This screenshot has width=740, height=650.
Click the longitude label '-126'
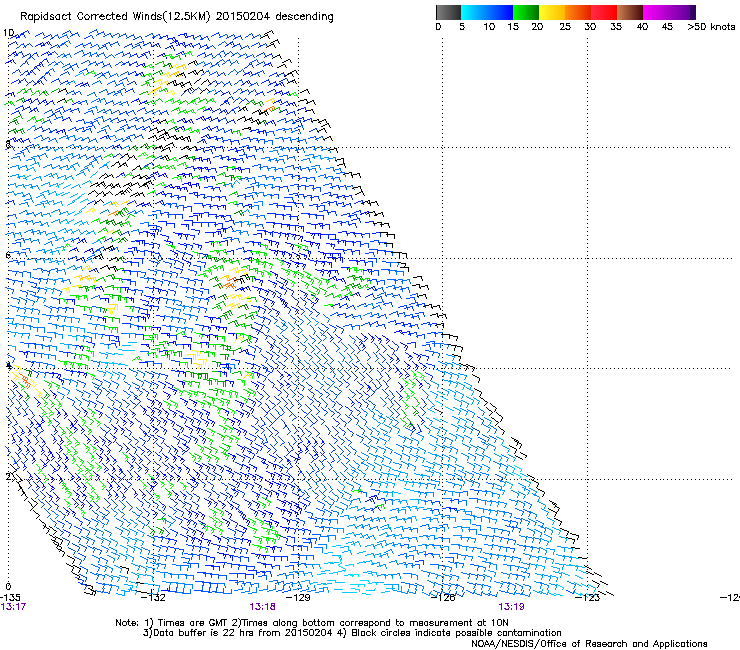click(x=443, y=597)
